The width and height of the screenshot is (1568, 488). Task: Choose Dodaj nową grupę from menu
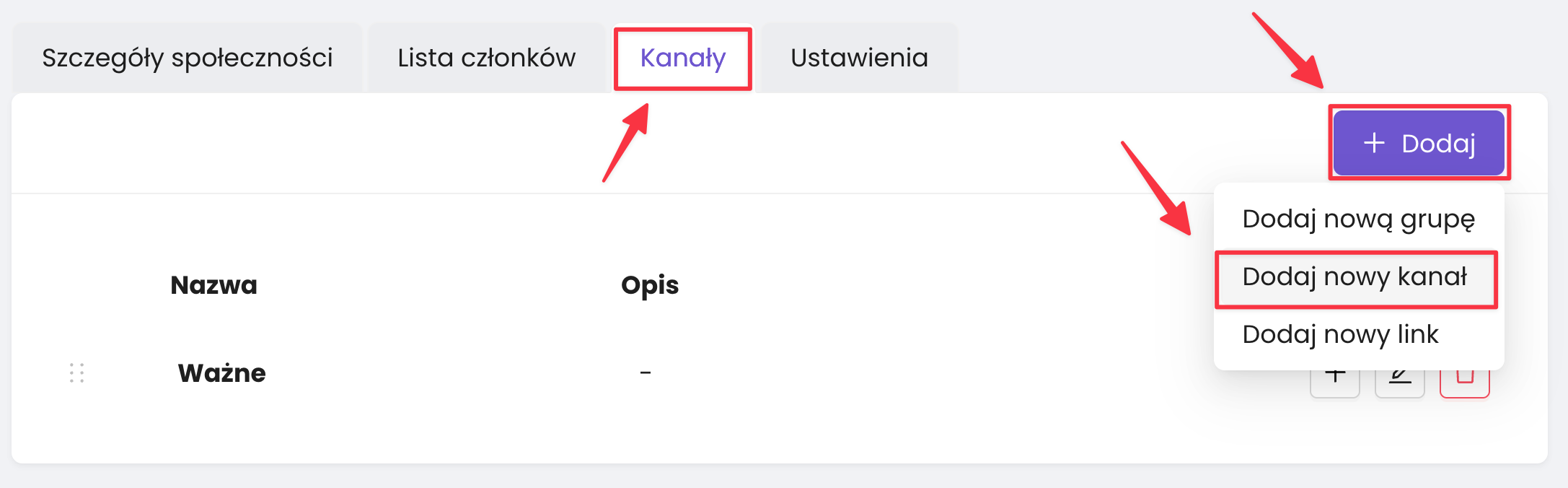pos(1358,218)
